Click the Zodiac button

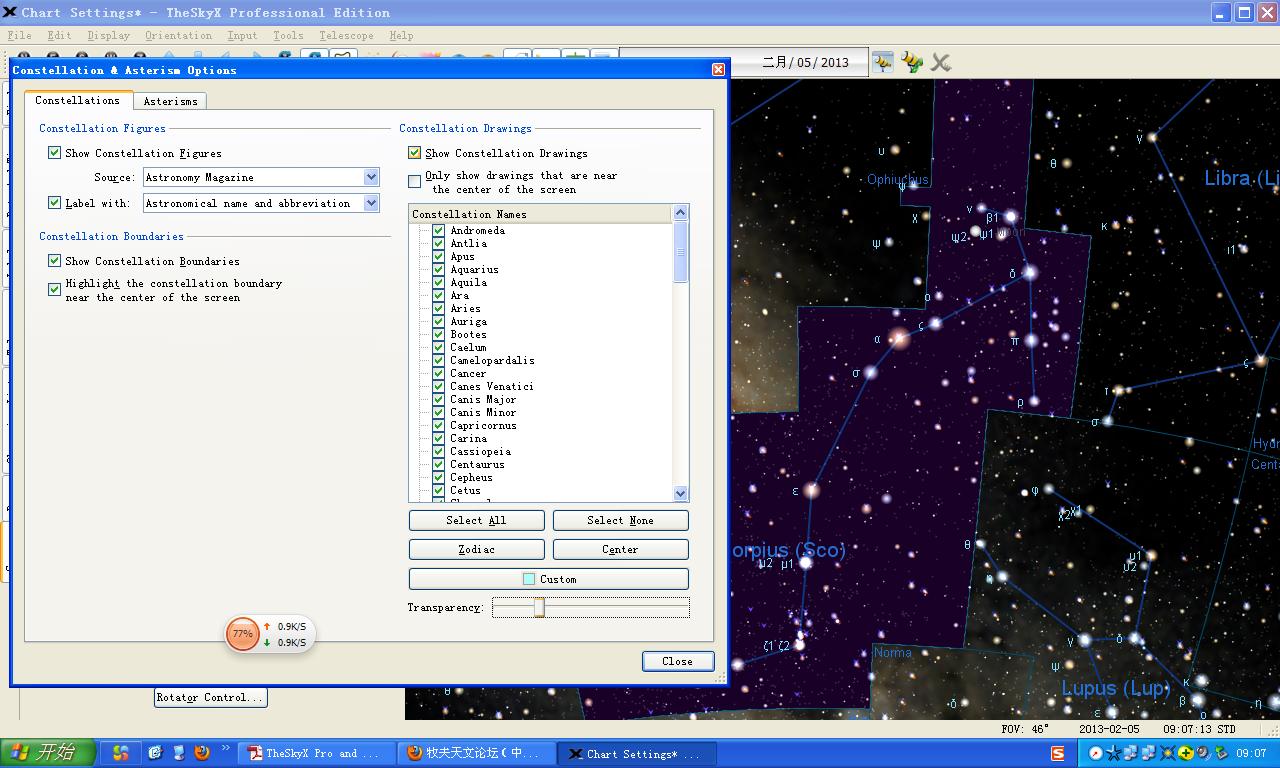(x=476, y=549)
